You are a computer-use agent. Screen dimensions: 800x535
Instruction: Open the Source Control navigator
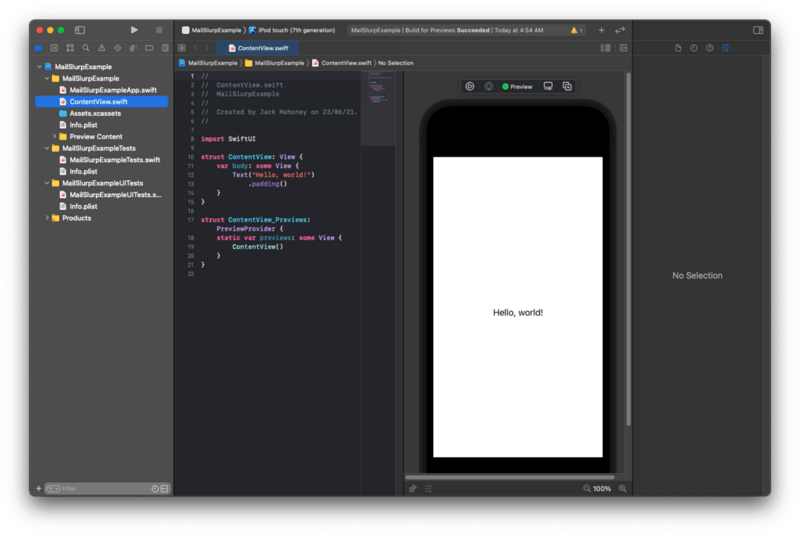(x=54, y=48)
